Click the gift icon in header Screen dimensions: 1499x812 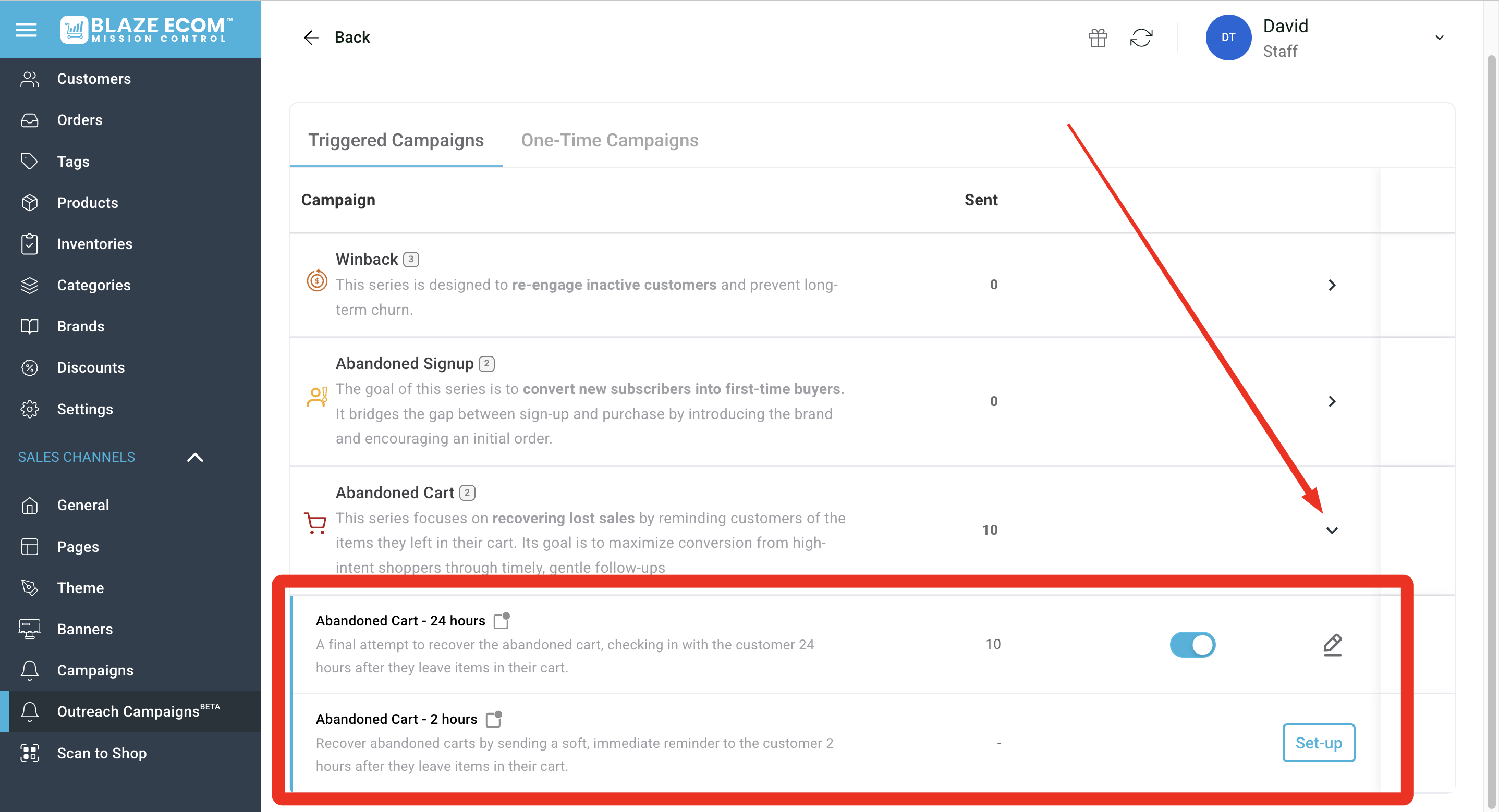[1098, 38]
